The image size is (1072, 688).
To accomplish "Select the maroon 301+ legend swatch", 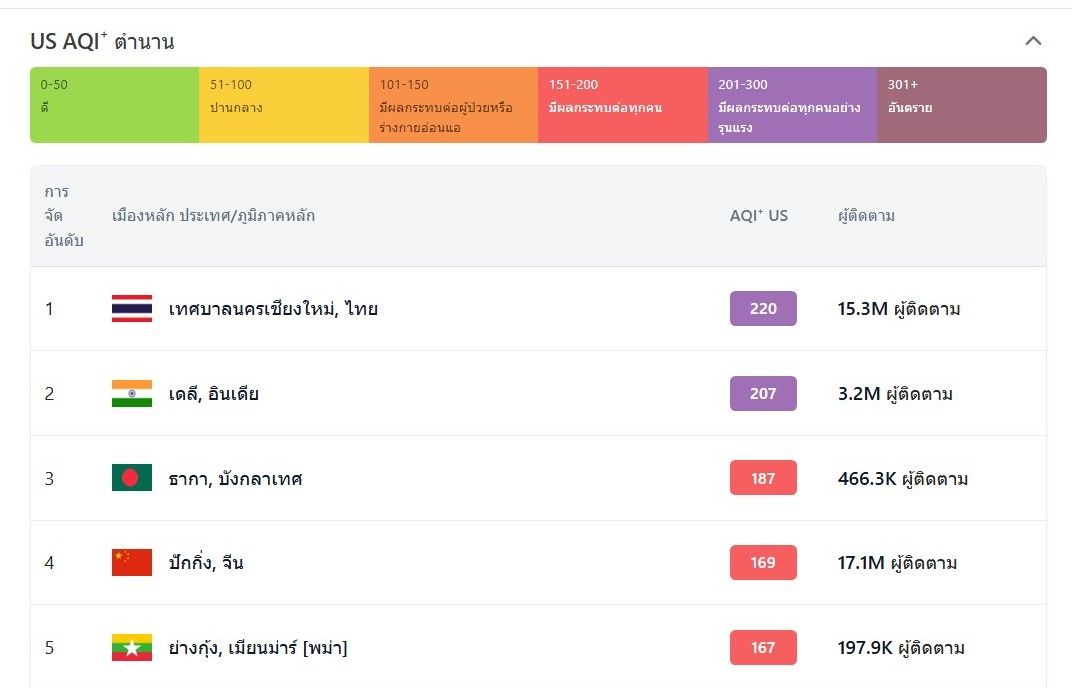I will [x=962, y=105].
